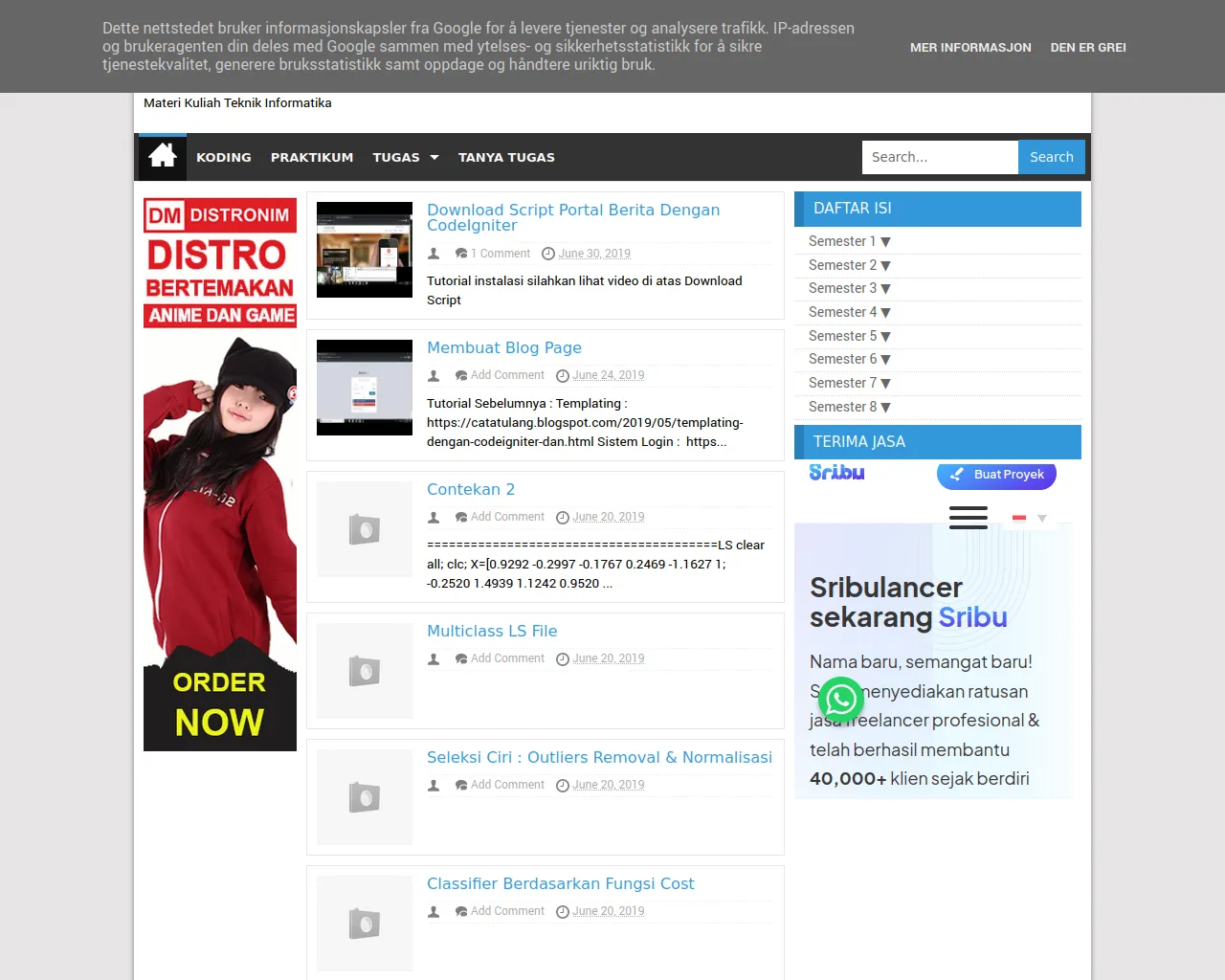Viewport: 1225px width, 980px height.
Task: Open the KODING menu item
Action: (223, 157)
